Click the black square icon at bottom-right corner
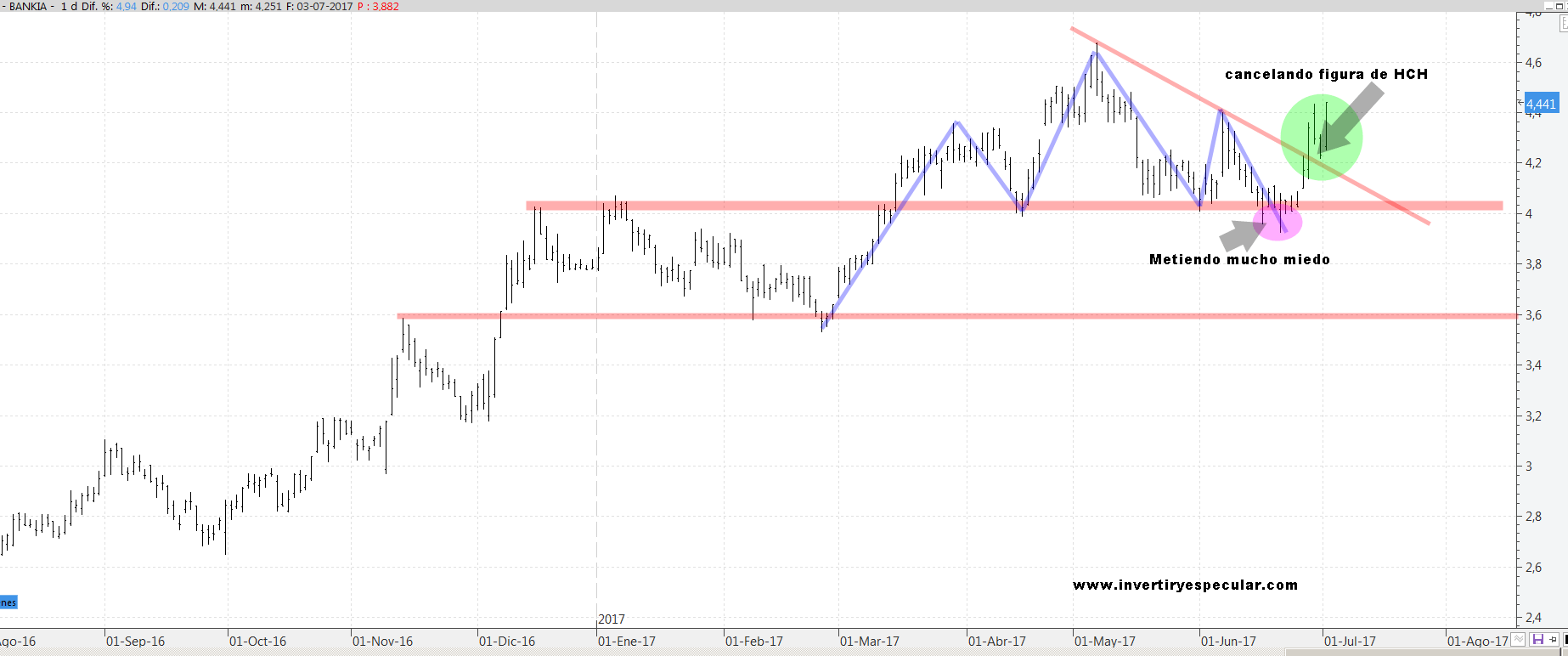This screenshot has height=656, width=1568. [1565, 640]
